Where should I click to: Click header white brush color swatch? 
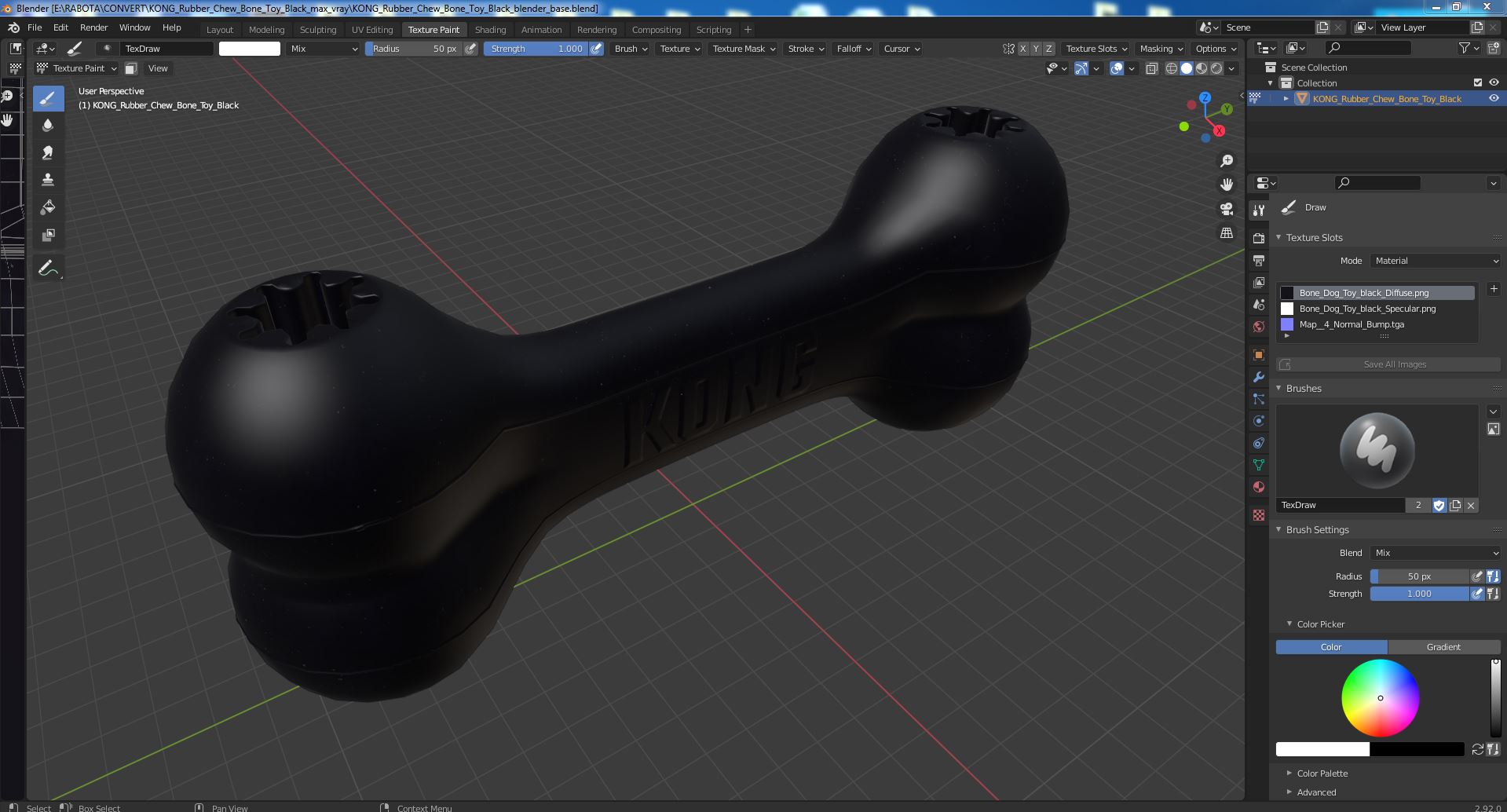250,49
